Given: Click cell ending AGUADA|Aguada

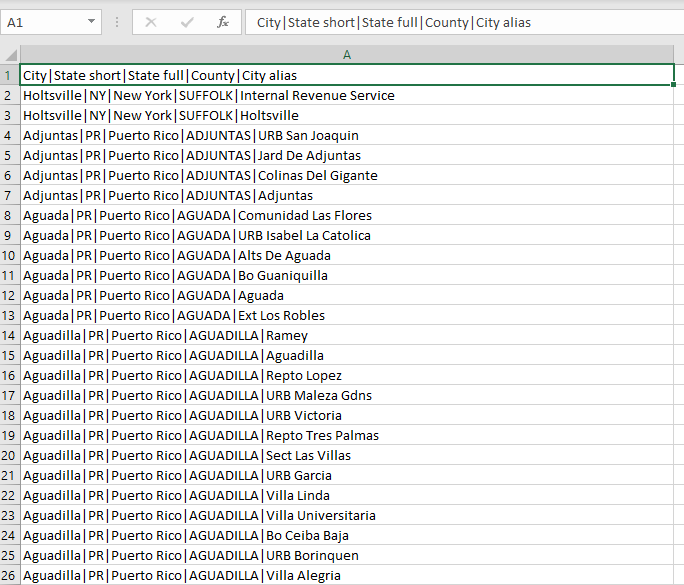Looking at the screenshot, I should pos(347,295).
